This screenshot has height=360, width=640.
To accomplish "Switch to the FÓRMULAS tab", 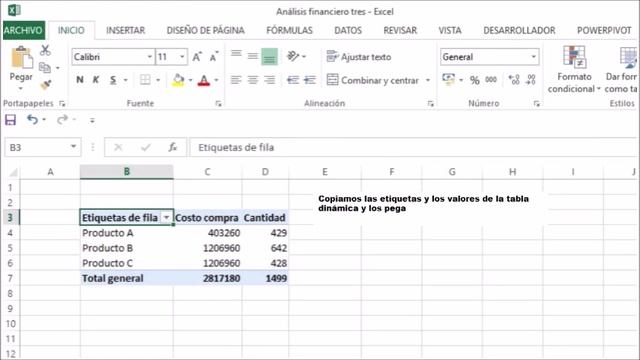I will click(289, 31).
